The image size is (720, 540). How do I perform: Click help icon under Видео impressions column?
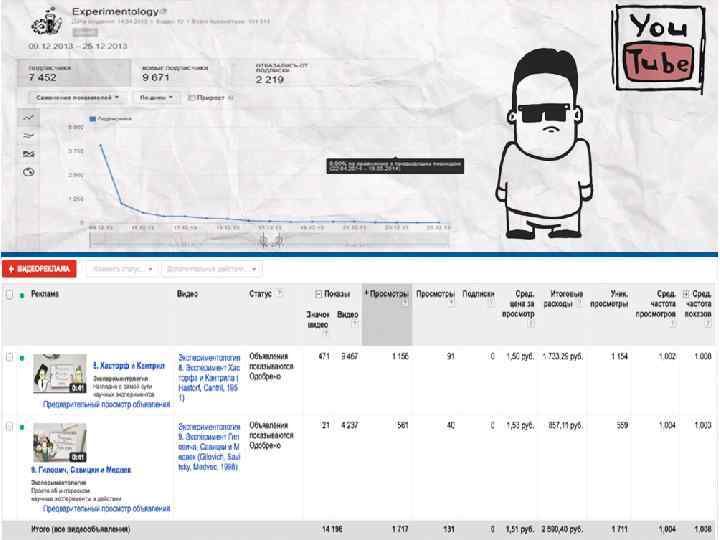coord(354,324)
